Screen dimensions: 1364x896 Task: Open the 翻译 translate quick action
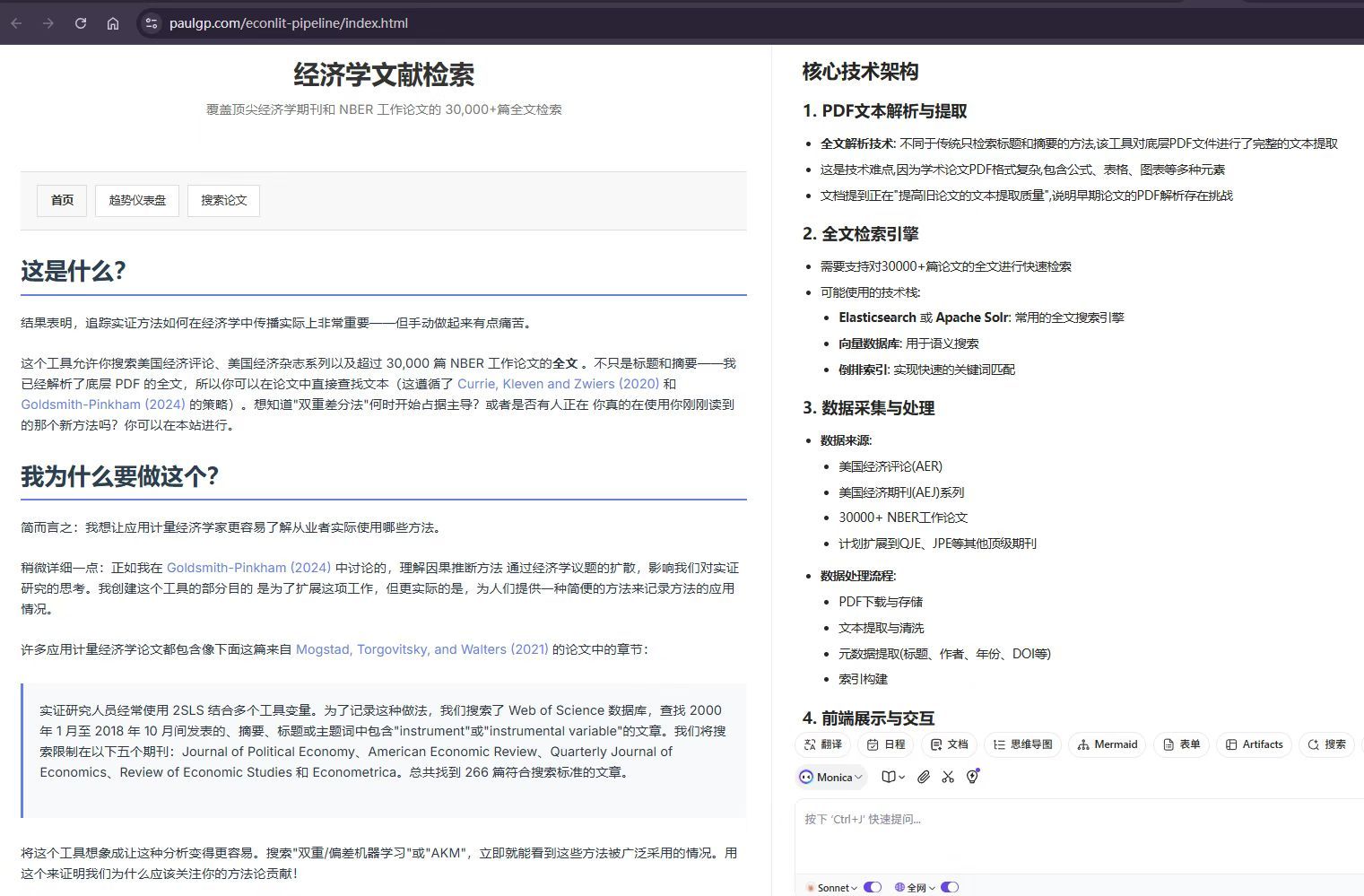[x=823, y=744]
